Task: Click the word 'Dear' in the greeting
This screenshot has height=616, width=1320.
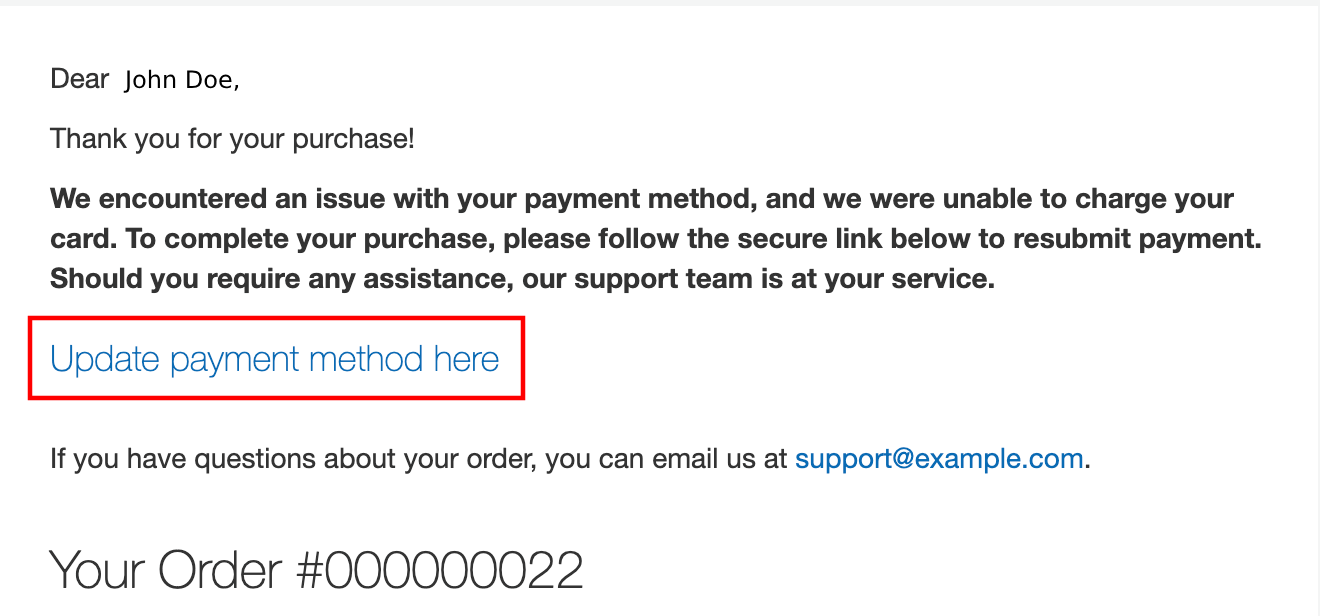Action: coord(79,79)
